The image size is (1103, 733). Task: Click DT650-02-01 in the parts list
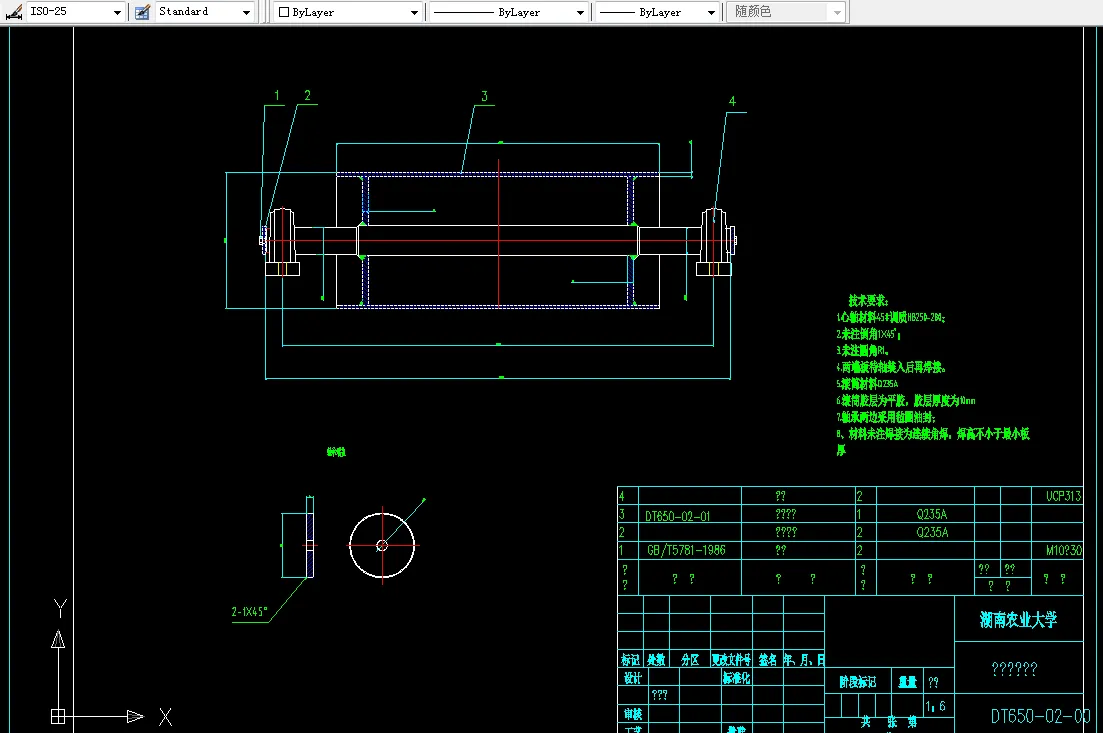coord(677,516)
